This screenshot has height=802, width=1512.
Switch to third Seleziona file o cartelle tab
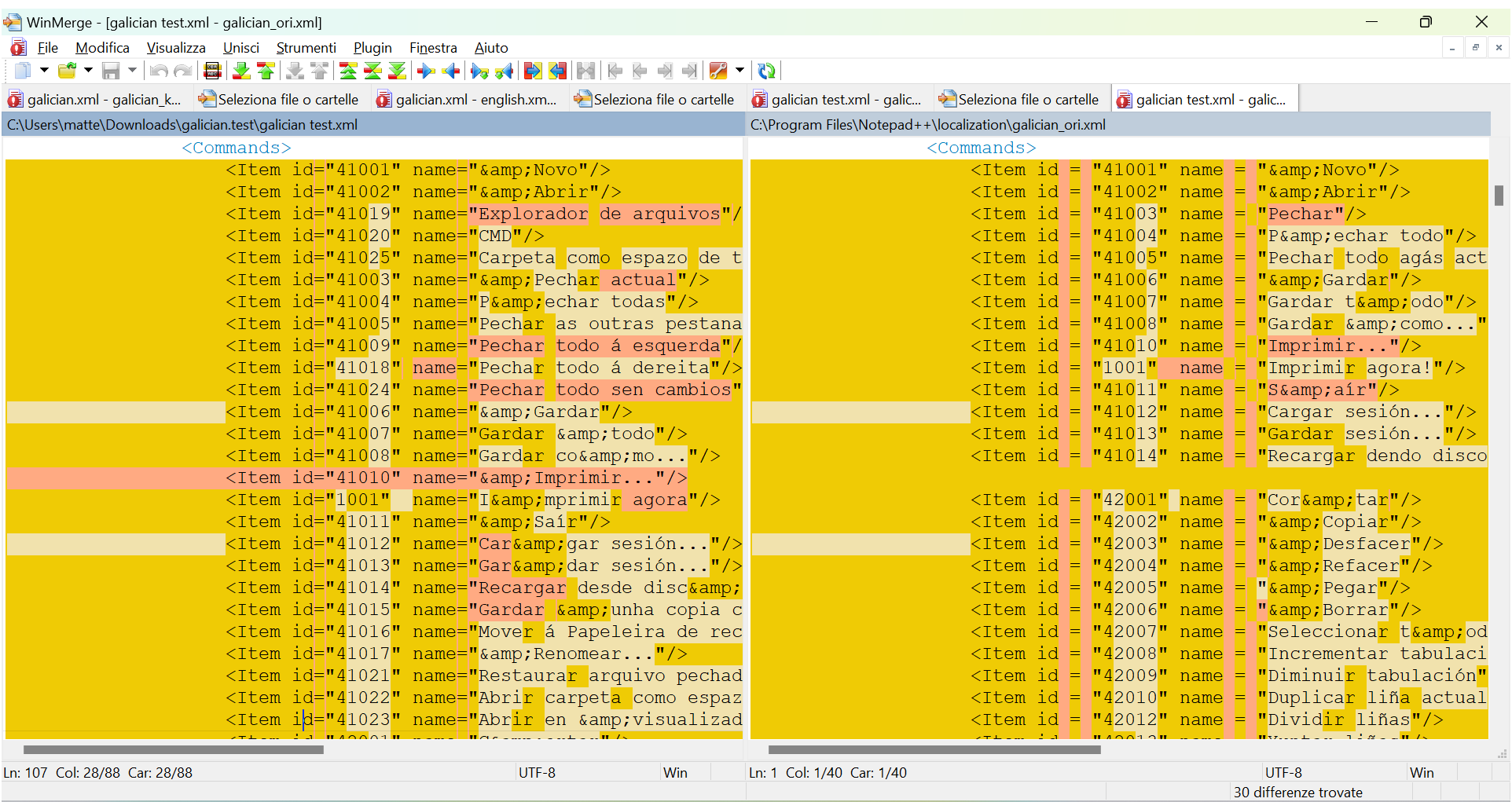[x=1019, y=100]
